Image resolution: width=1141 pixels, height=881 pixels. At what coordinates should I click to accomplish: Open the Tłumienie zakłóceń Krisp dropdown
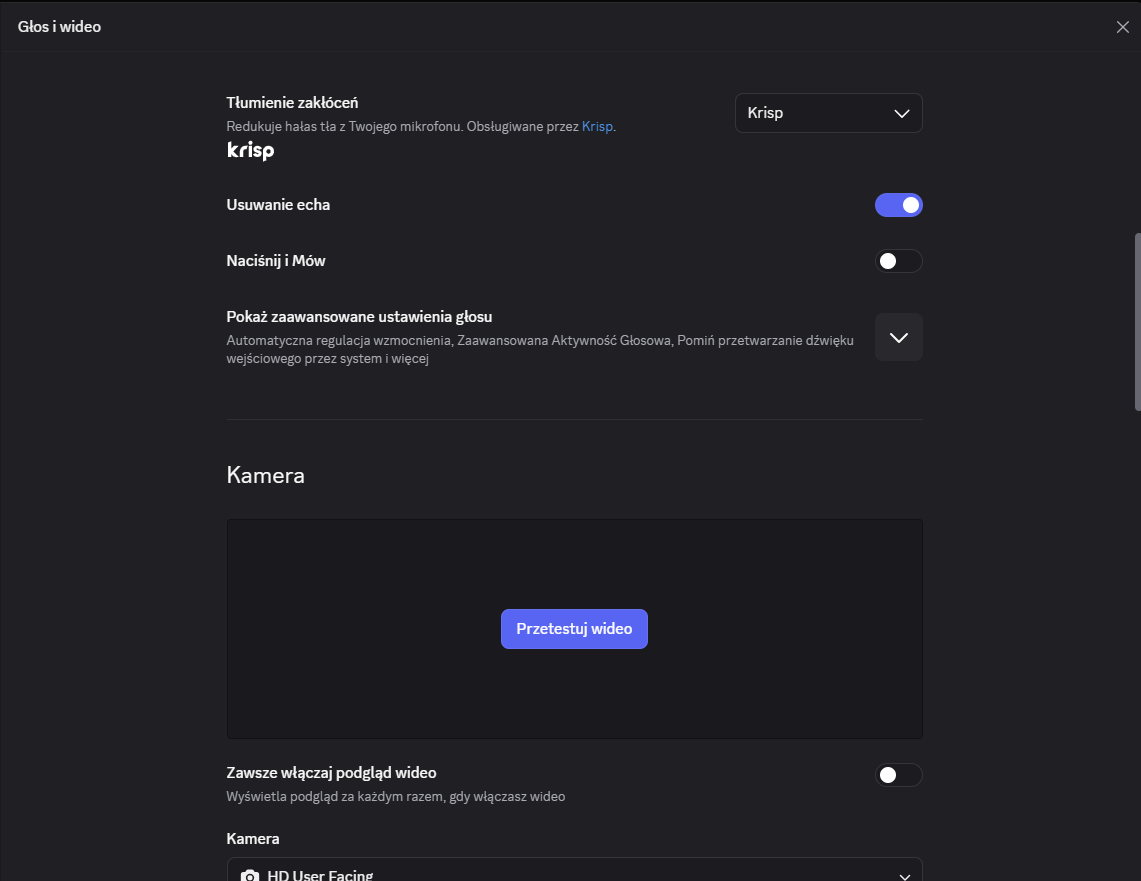pos(829,113)
